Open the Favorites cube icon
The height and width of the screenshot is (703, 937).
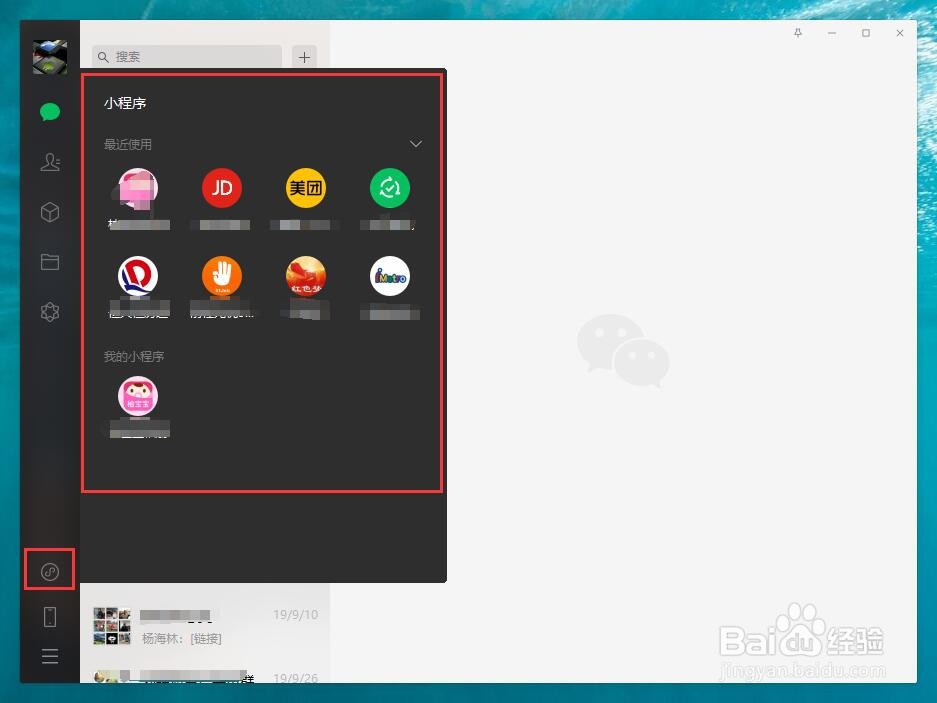pyautogui.click(x=50, y=212)
